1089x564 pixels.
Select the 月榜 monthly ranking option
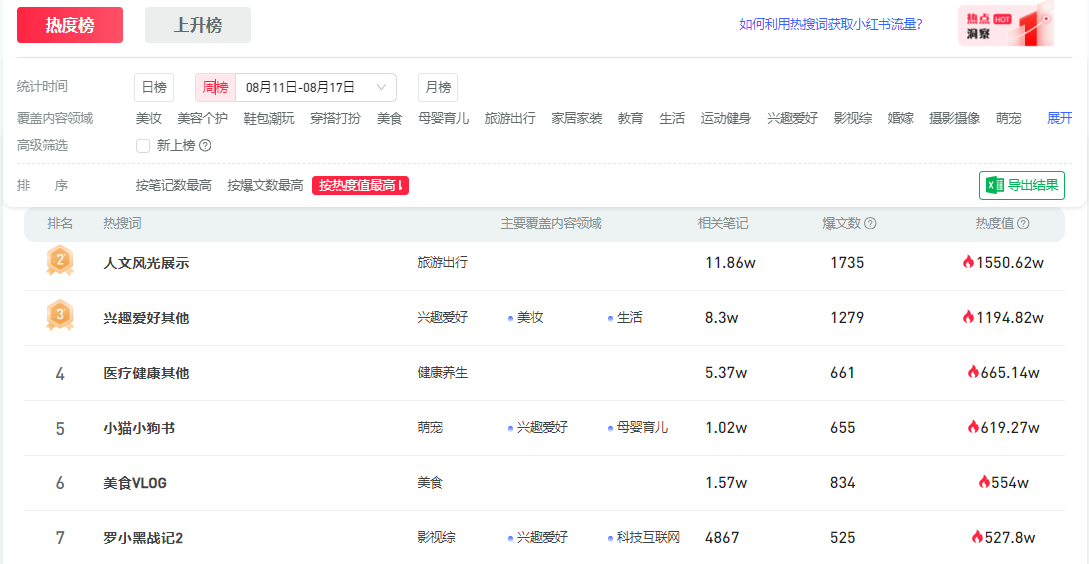pyautogui.click(x=437, y=88)
